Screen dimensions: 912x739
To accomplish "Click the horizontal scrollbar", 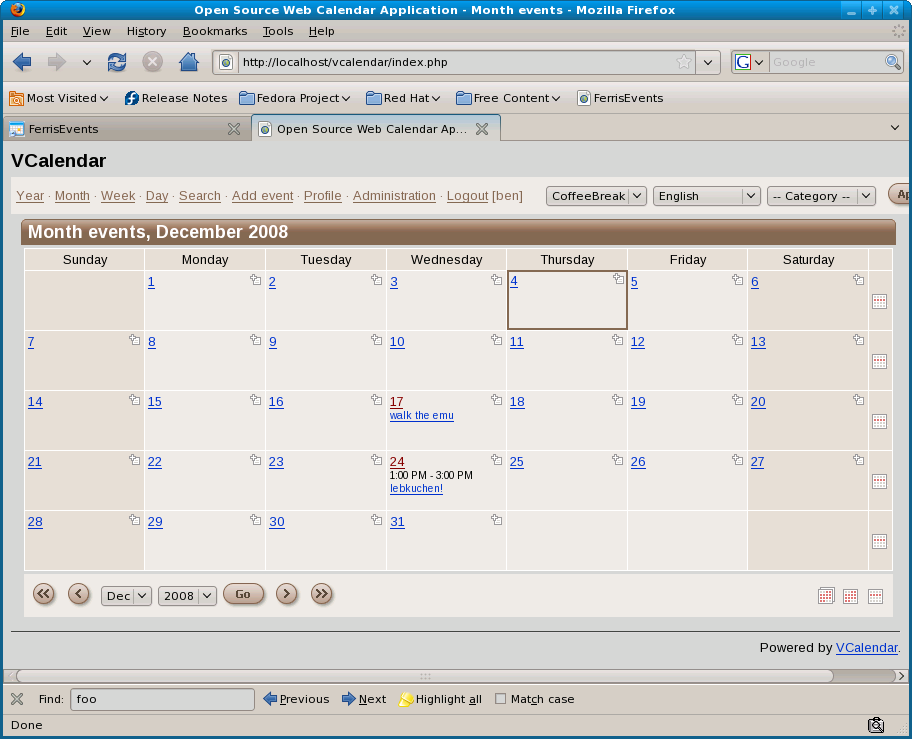I will pyautogui.click(x=425, y=676).
